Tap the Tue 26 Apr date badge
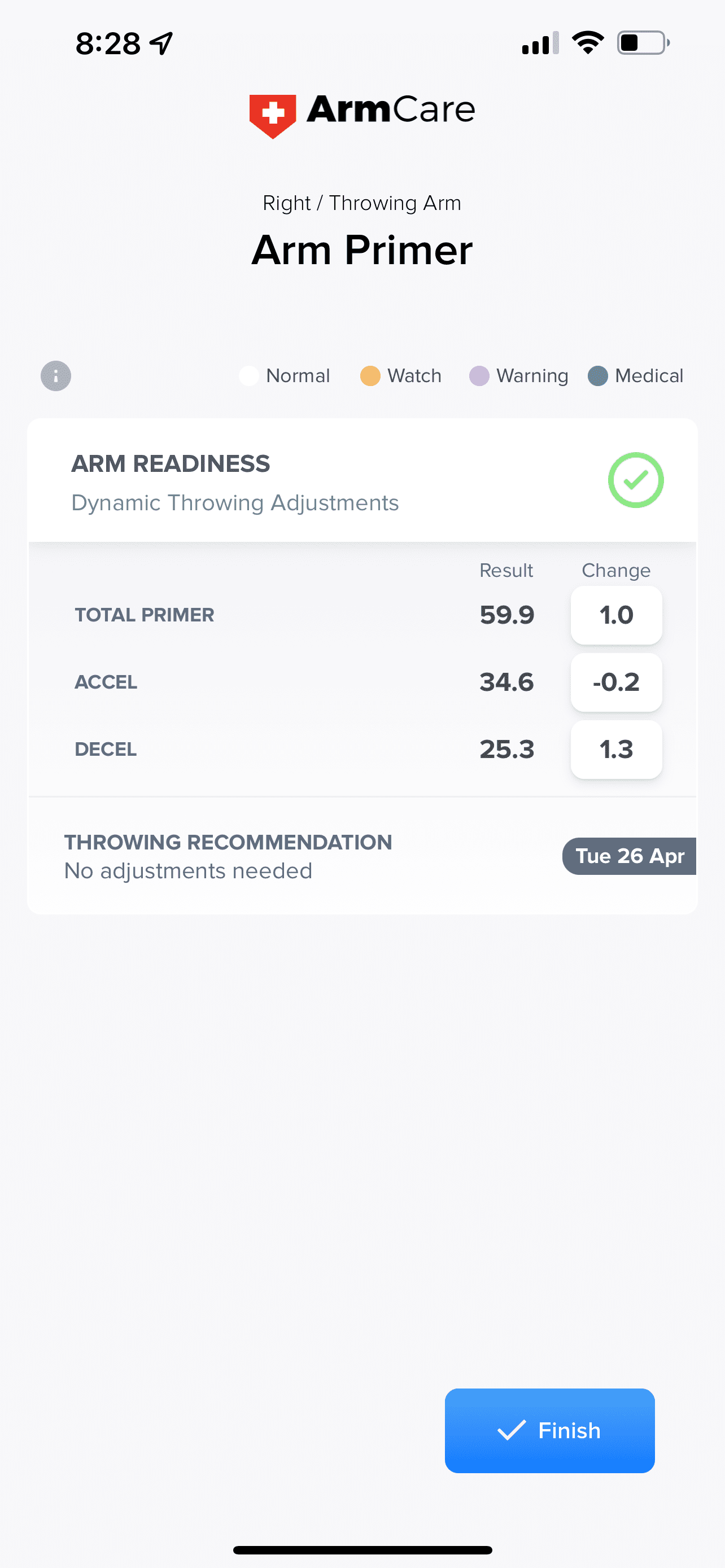 [x=630, y=856]
